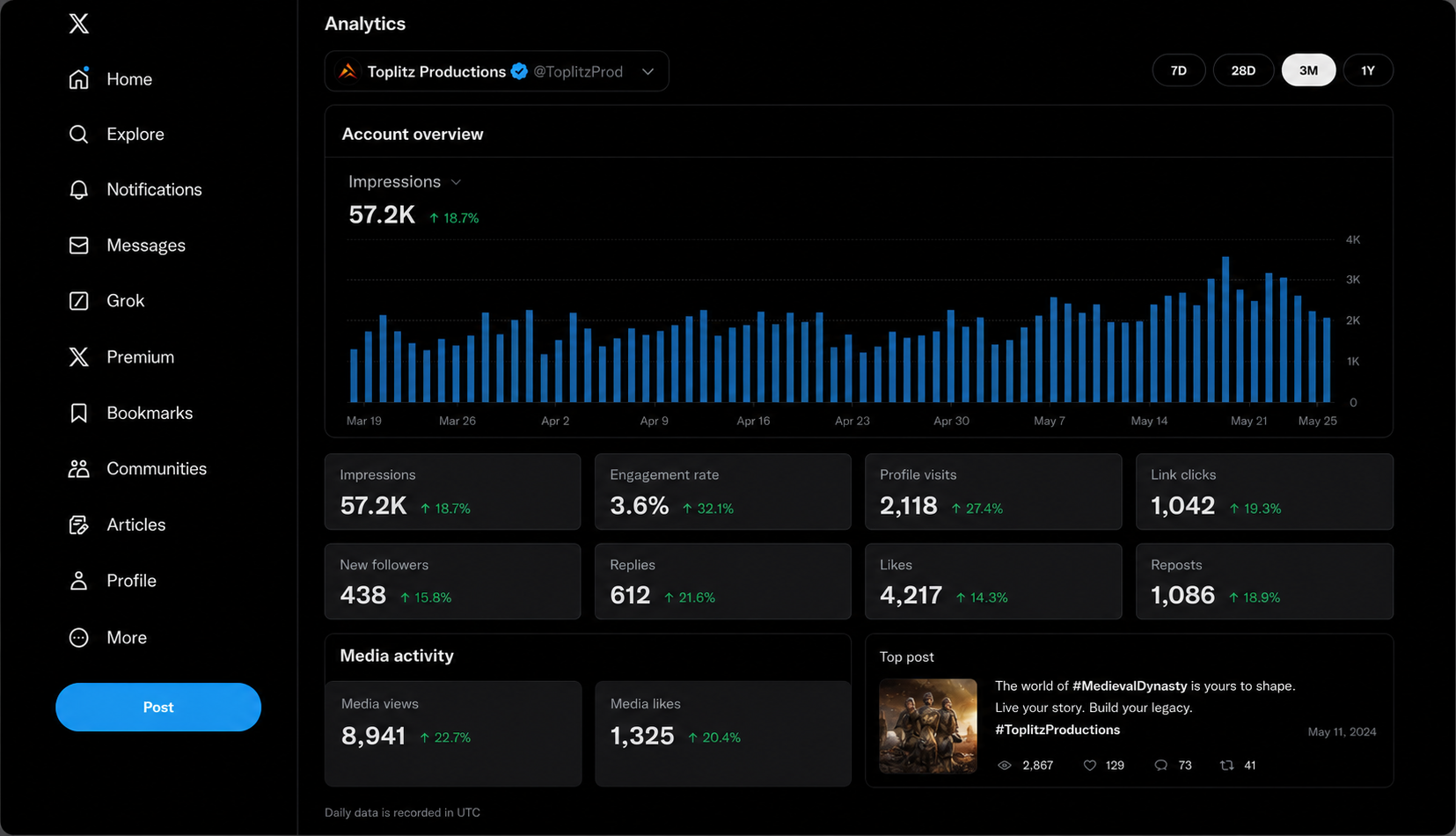1456x836 pixels.
Task: Open the Grok label in sidebar
Action: [126, 301]
